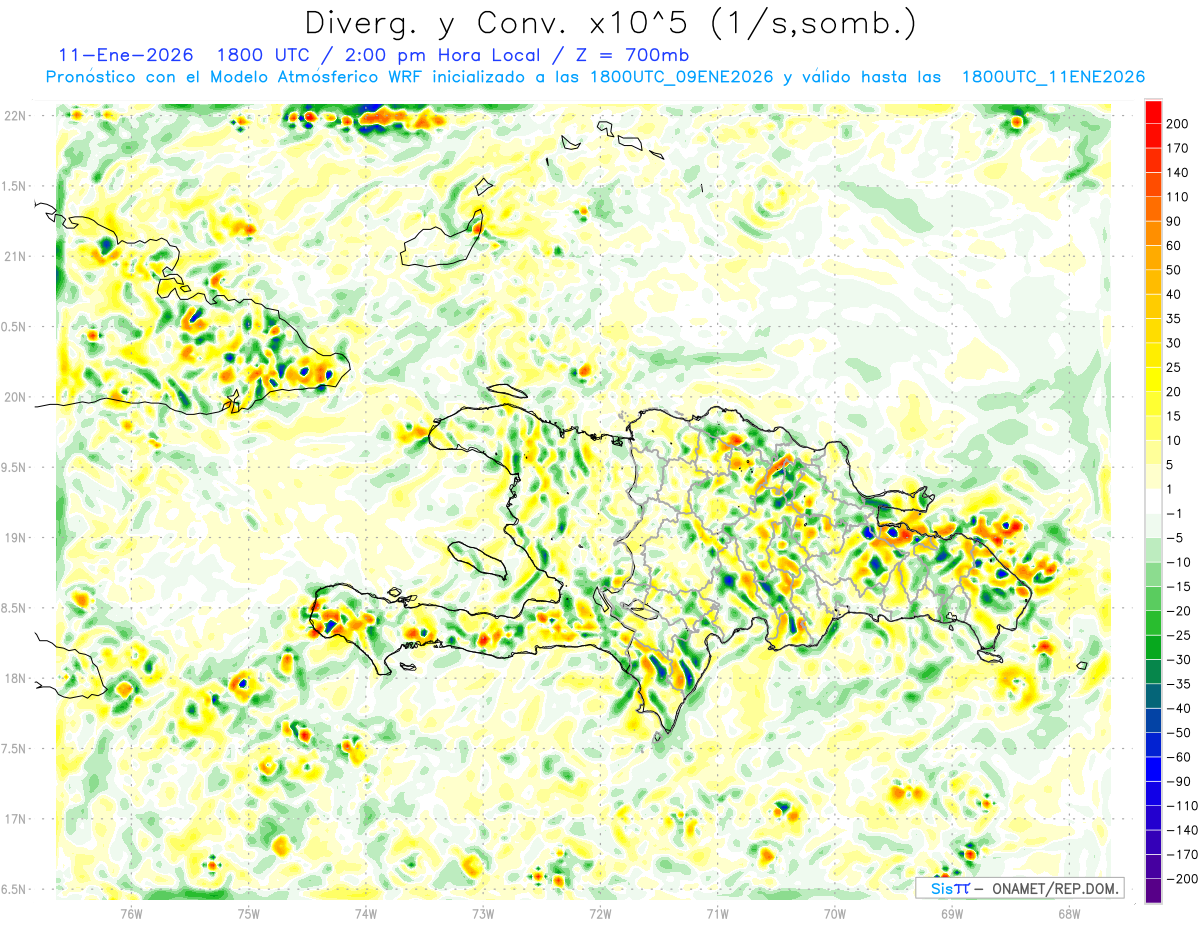Click the positive 40 colorbar value
This screenshot has height=927, width=1200.
coord(1175,294)
